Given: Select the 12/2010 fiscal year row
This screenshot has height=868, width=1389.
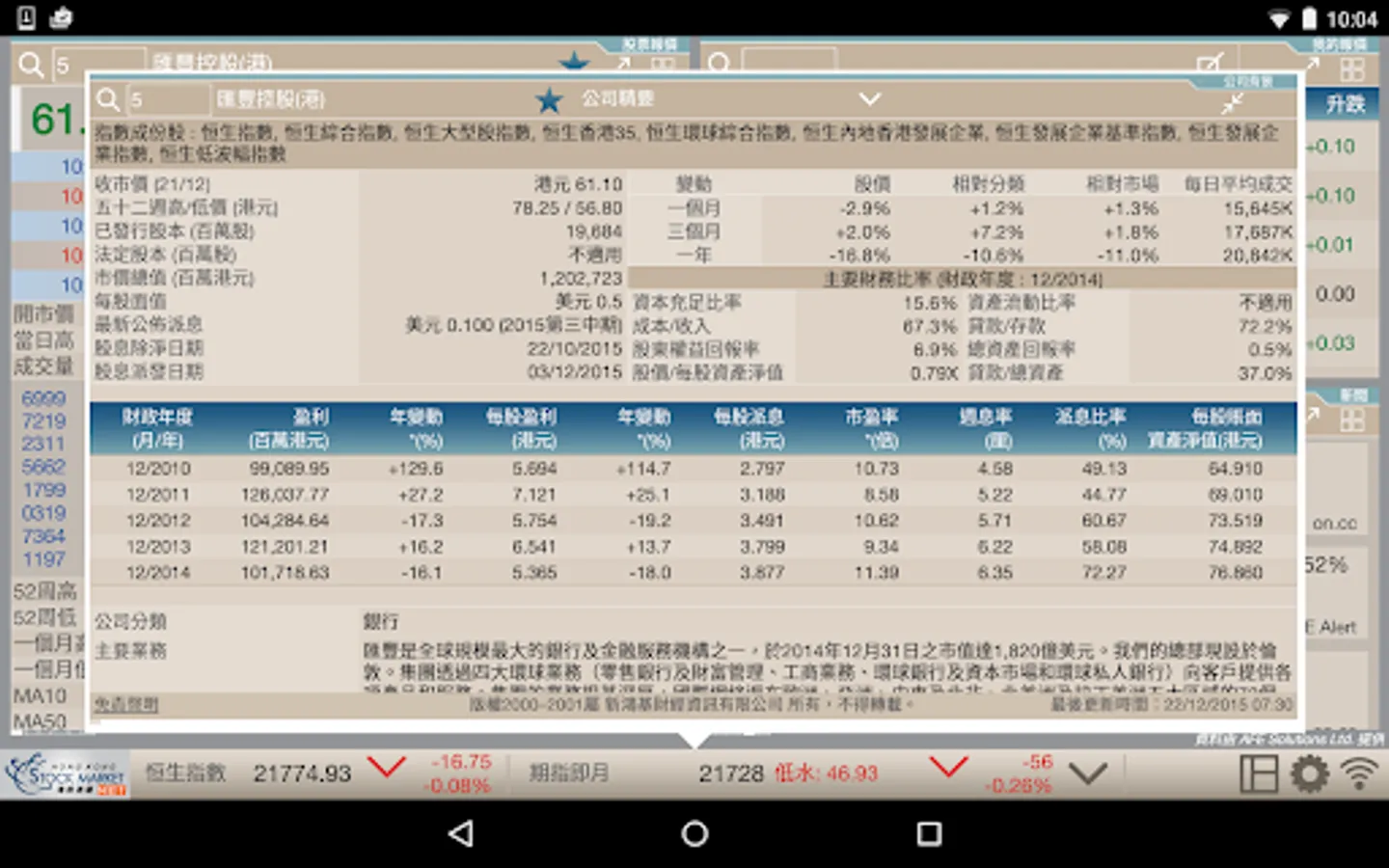Looking at the screenshot, I should [693, 469].
